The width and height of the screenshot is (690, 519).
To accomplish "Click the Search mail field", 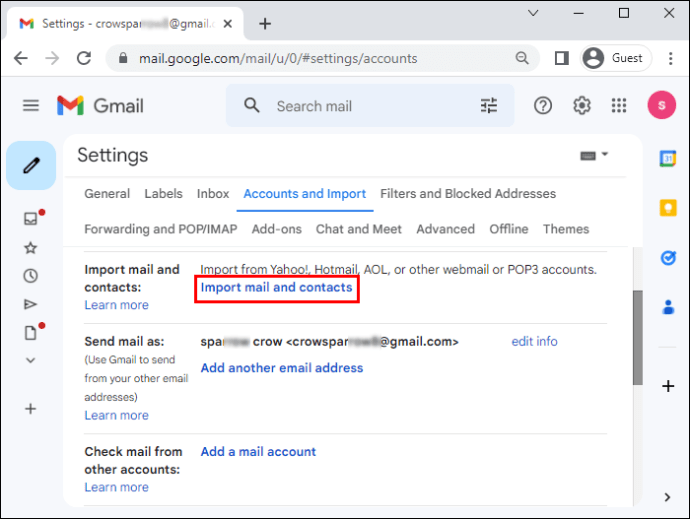I will [370, 106].
